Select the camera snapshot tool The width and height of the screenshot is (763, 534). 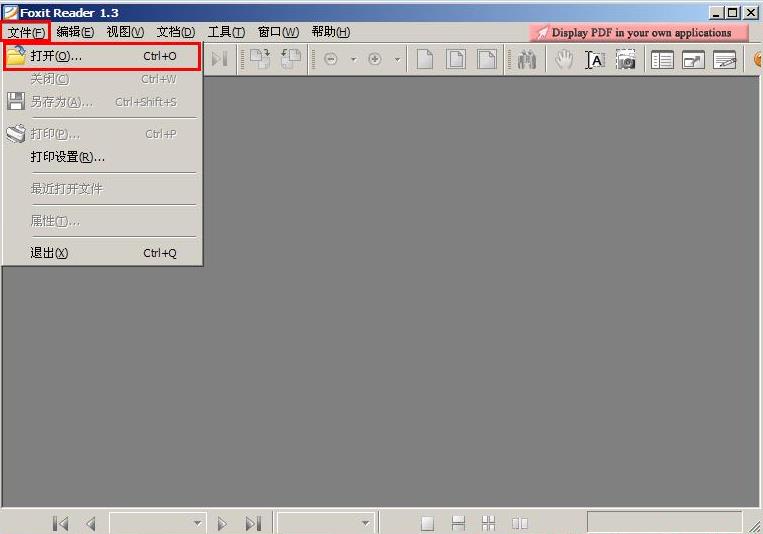pos(626,59)
